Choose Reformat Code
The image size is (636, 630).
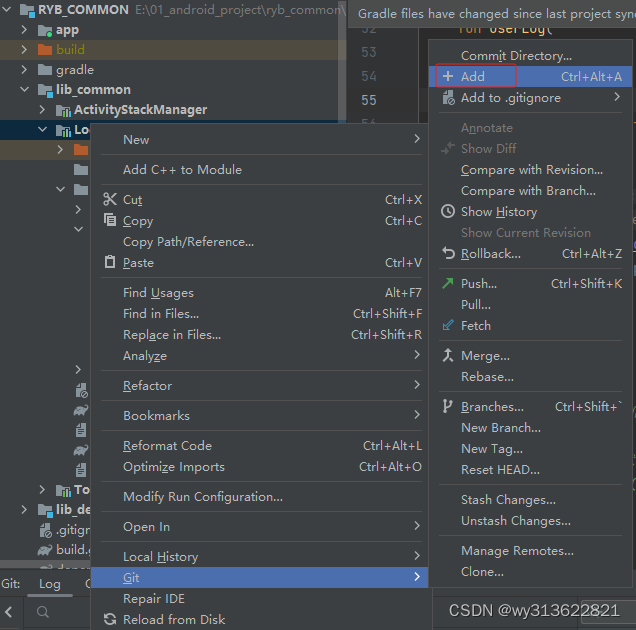261,445
